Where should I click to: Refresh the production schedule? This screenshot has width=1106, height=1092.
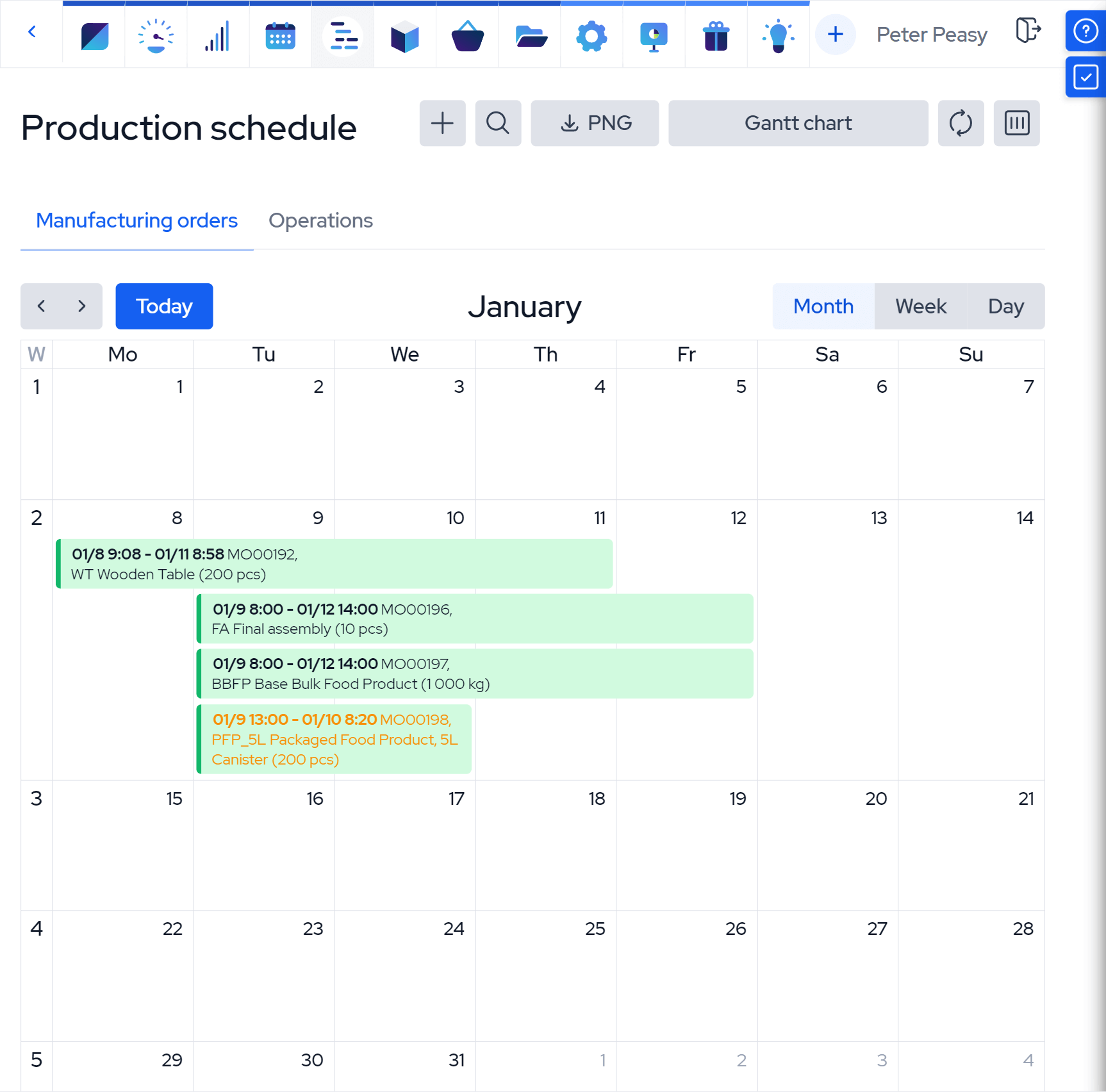point(961,123)
